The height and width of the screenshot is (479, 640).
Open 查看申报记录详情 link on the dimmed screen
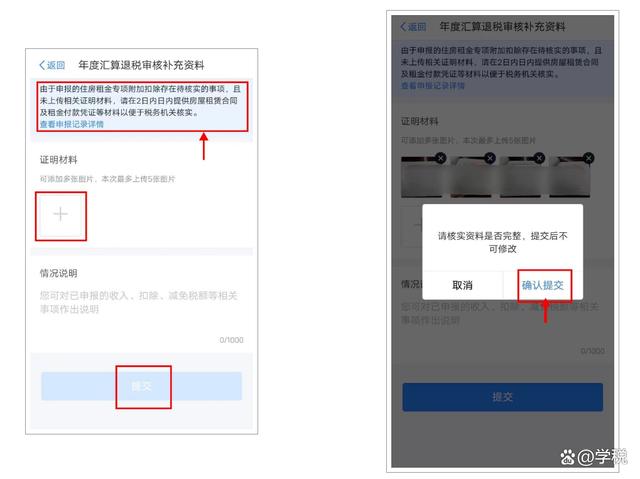coord(433,86)
